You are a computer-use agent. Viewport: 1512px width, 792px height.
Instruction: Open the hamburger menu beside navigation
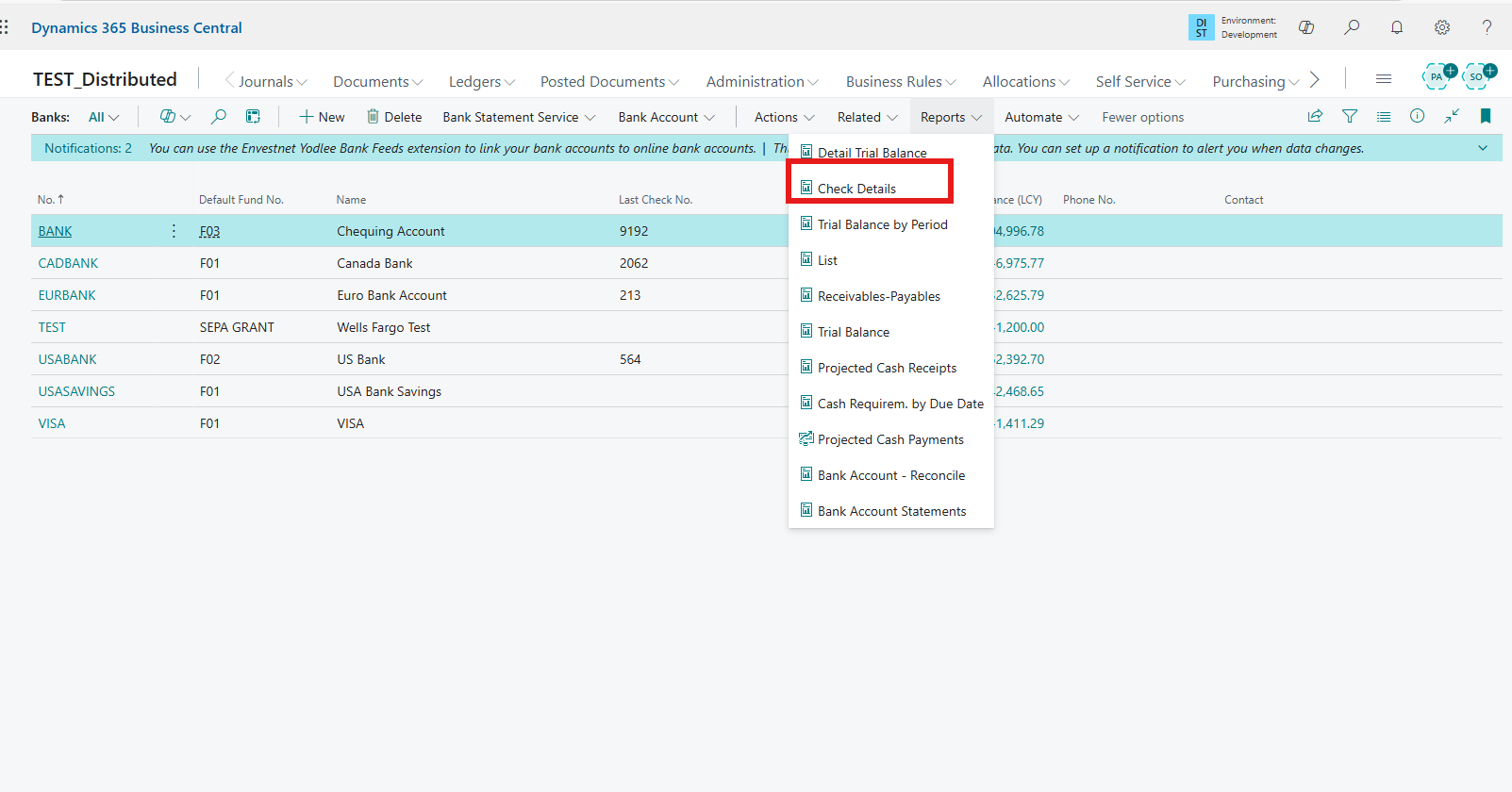point(1384,79)
